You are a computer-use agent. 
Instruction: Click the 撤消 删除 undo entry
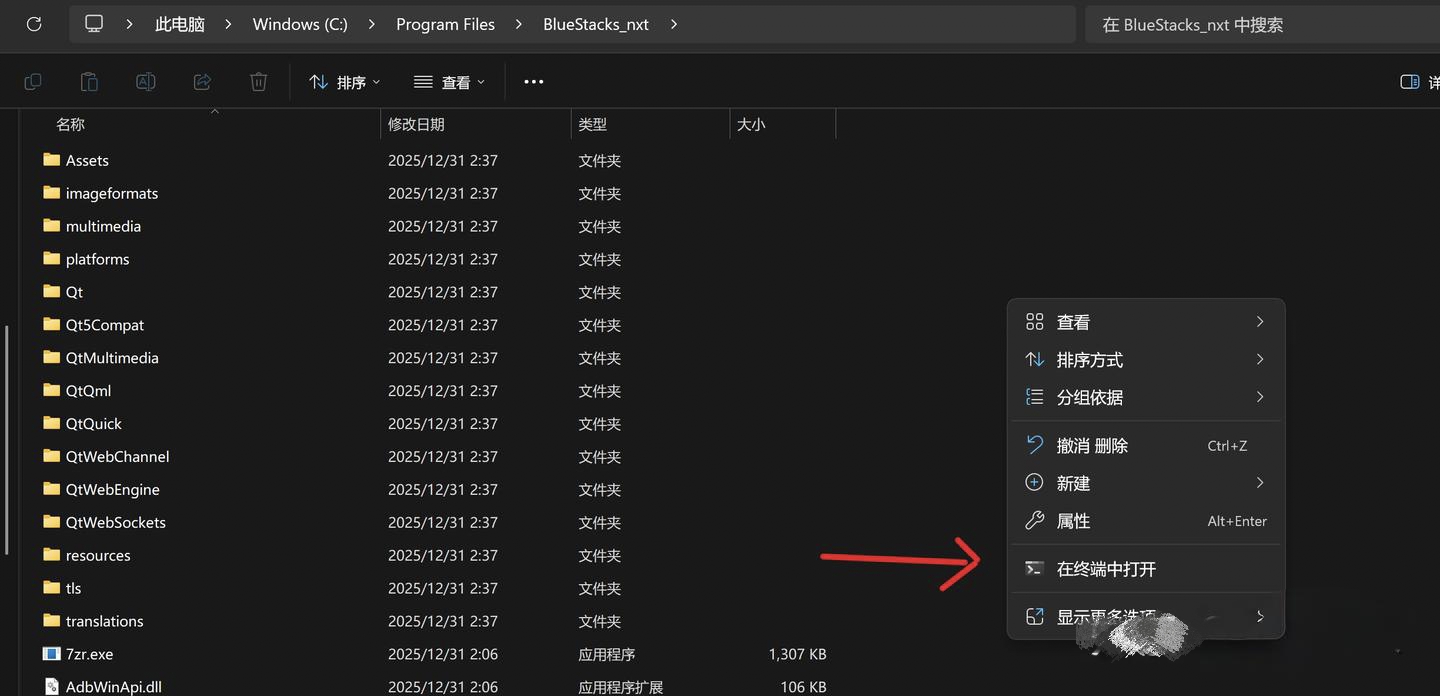point(1092,444)
